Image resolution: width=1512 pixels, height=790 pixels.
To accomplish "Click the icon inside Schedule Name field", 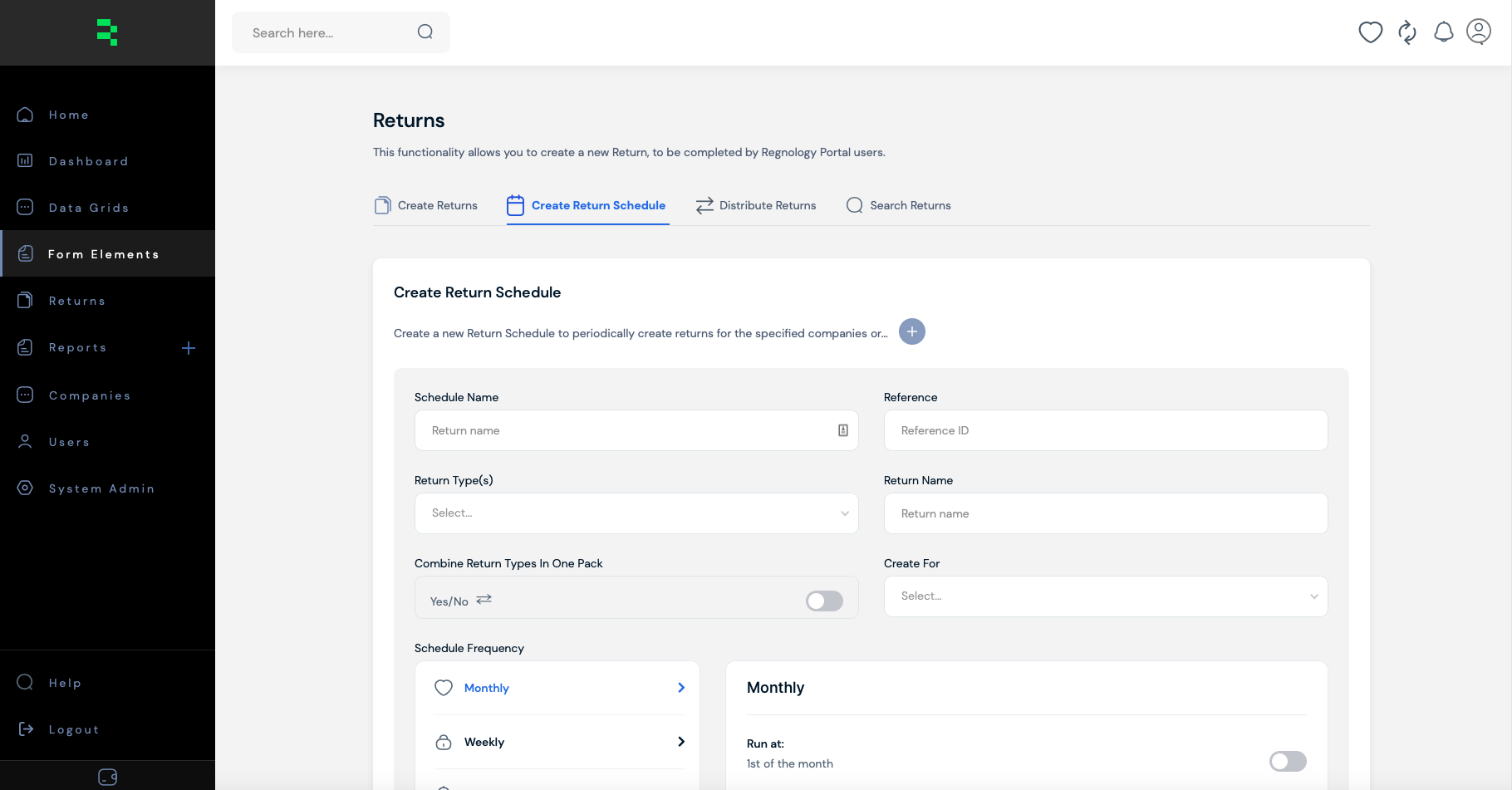I will coord(842,430).
